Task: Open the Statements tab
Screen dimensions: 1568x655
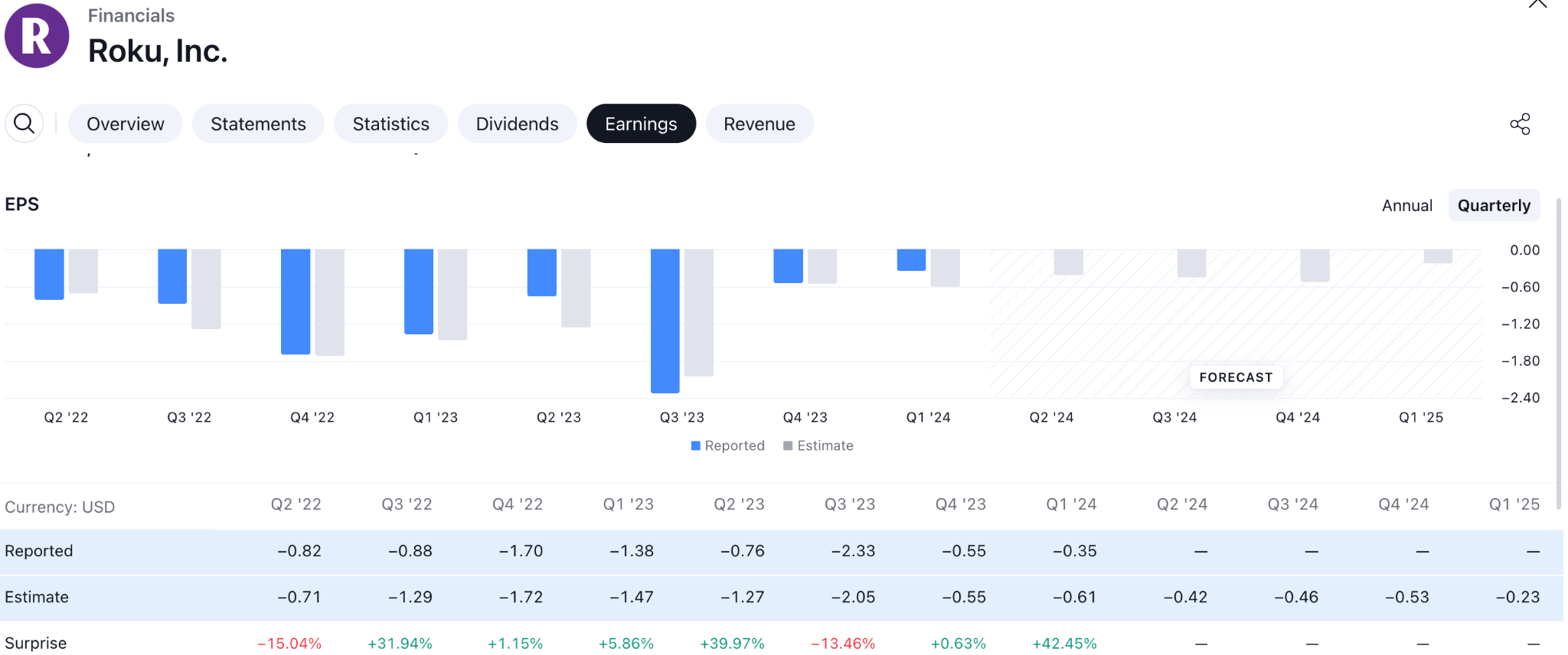Action: (258, 124)
